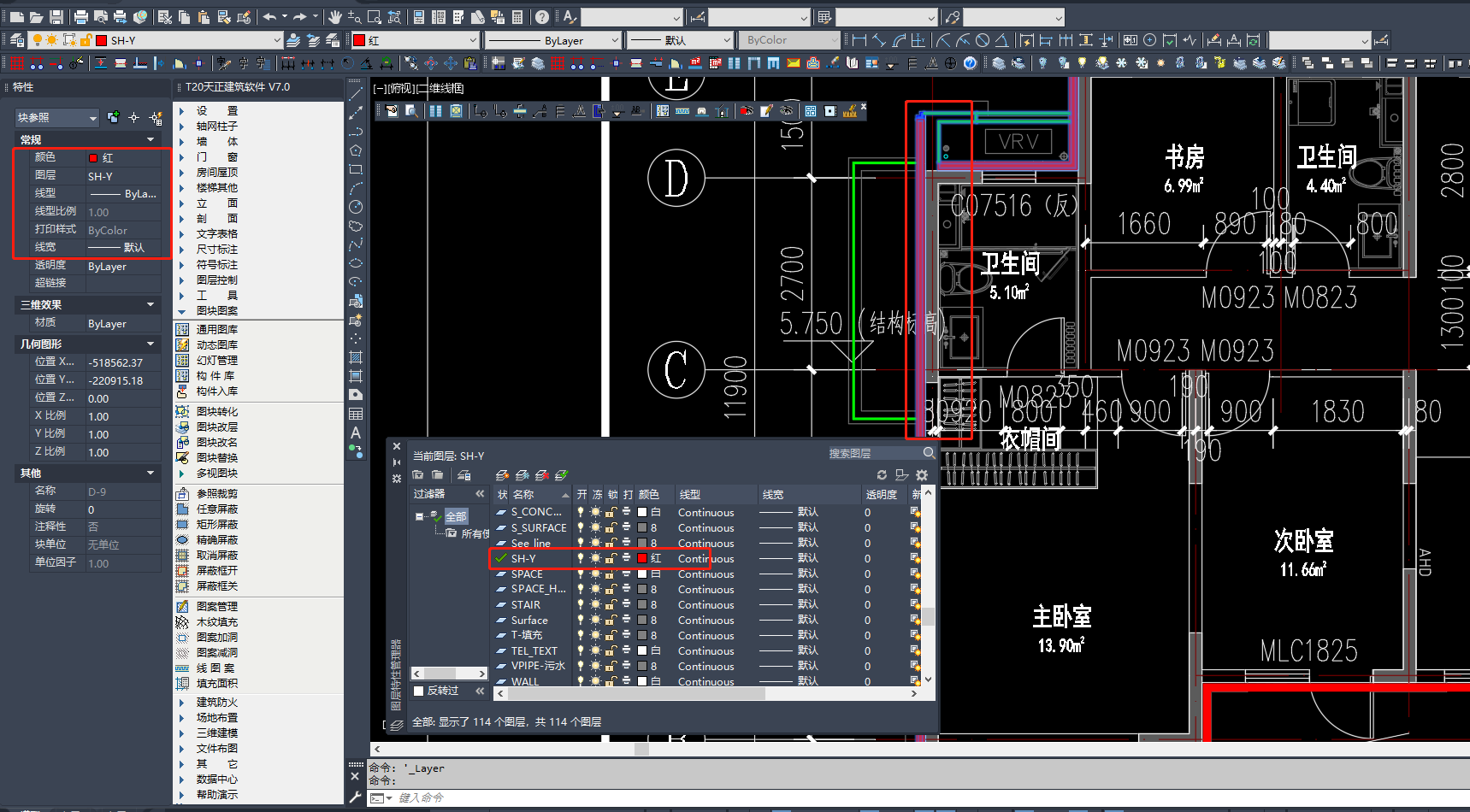Open the 轴网柱子 menu item
The height and width of the screenshot is (812, 1470).
point(217,126)
